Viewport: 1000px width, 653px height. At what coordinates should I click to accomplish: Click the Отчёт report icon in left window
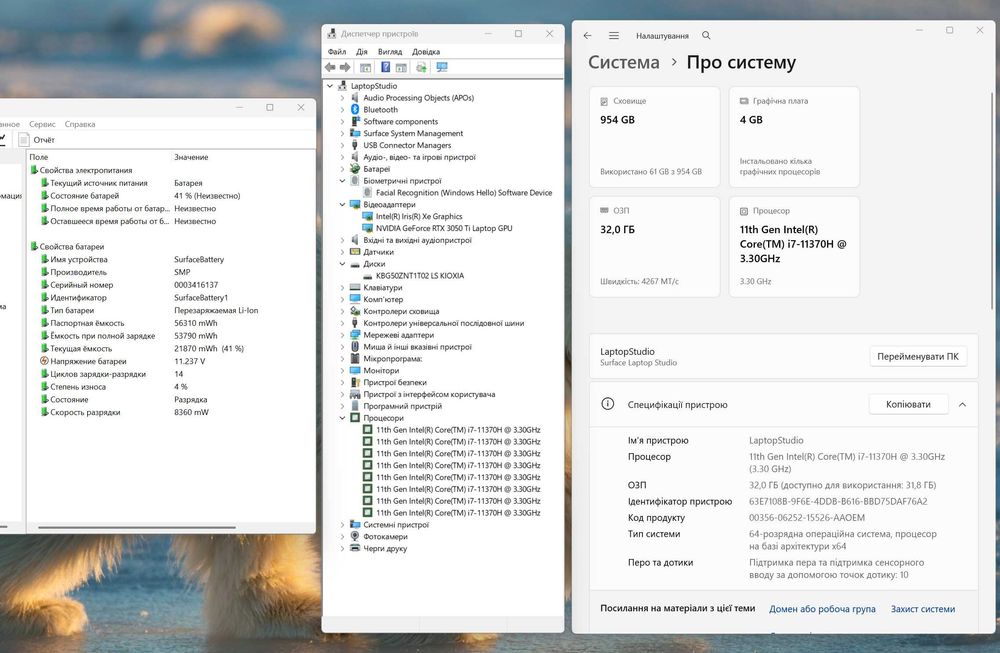tap(24, 140)
